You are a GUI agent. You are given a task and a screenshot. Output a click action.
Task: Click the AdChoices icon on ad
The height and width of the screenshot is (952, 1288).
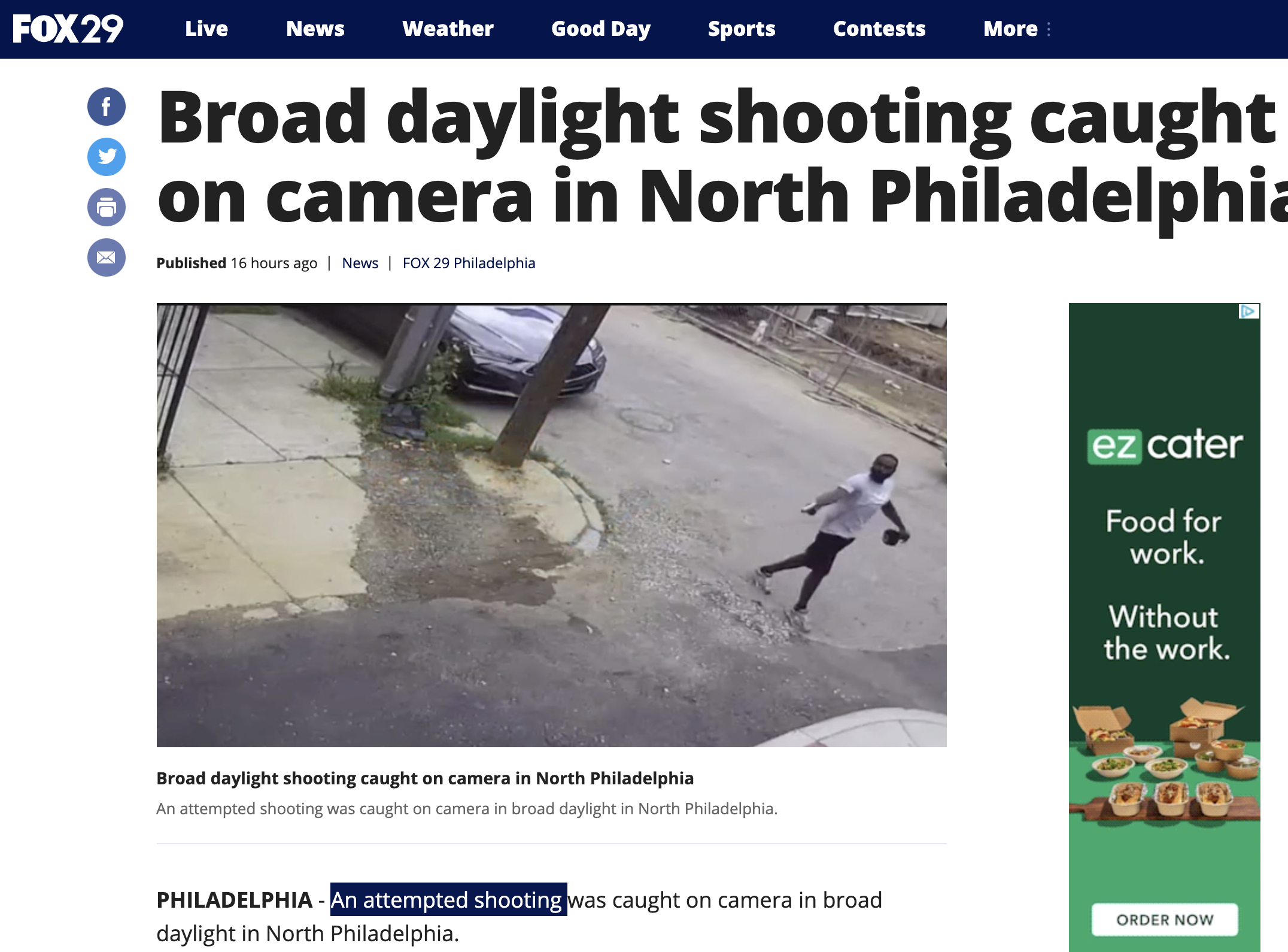point(1250,311)
